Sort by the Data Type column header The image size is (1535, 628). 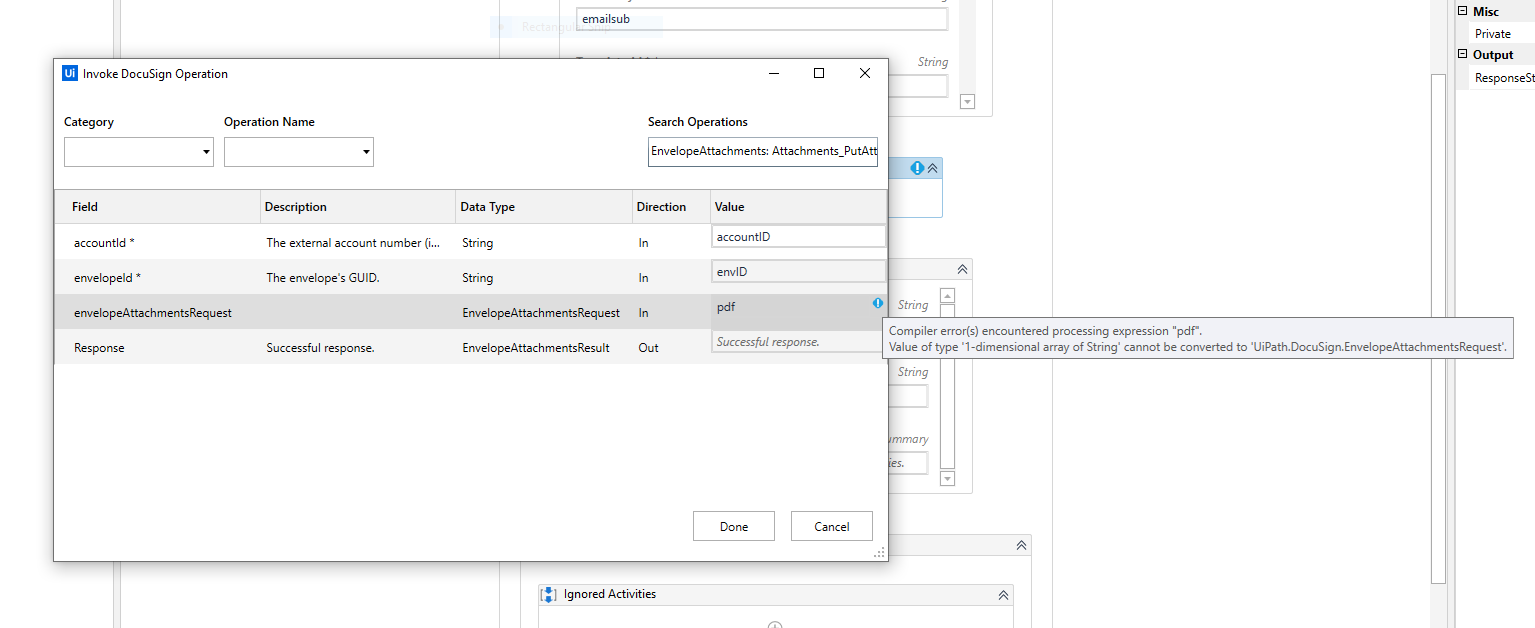coord(544,207)
